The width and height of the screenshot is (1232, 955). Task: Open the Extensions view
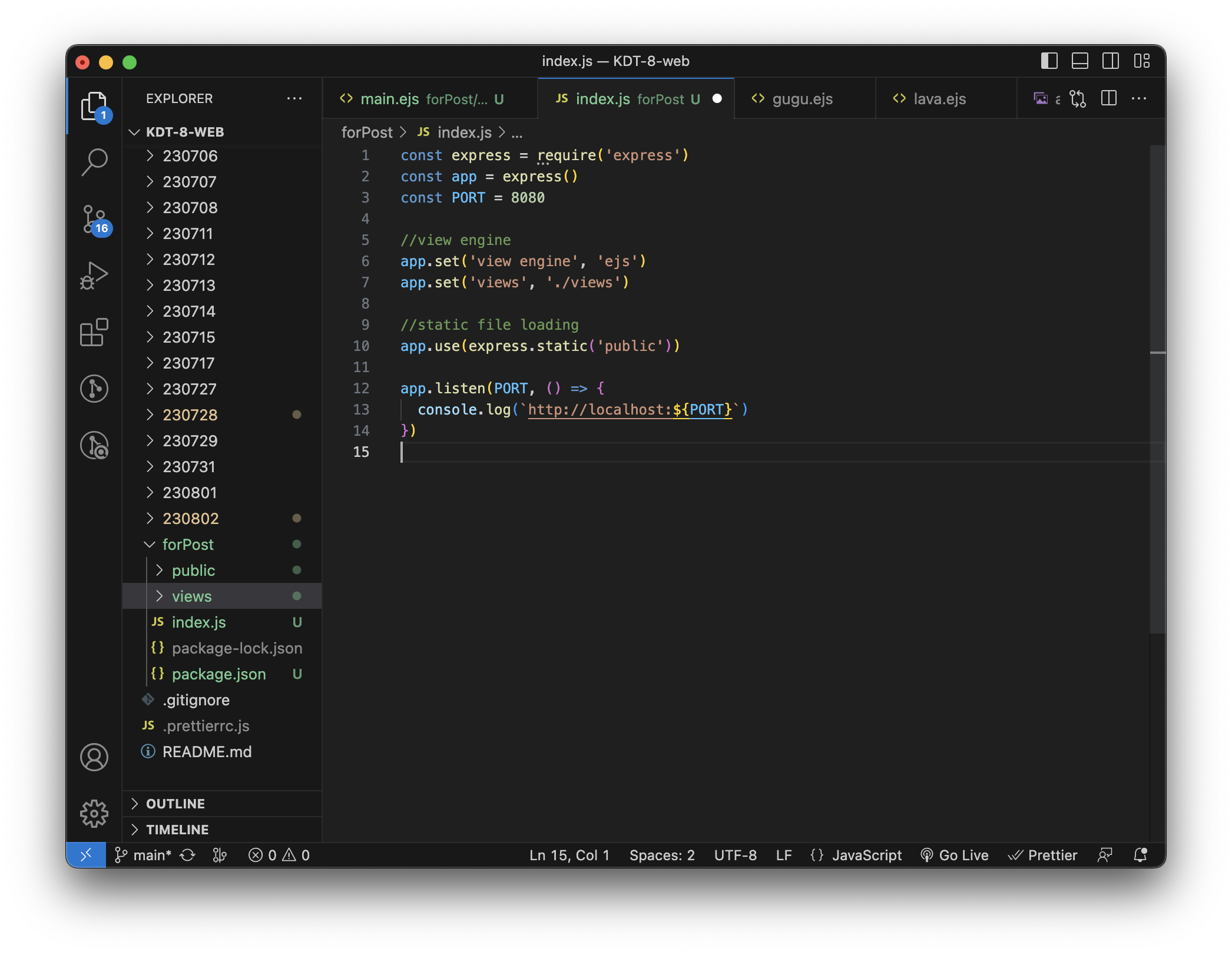tap(94, 333)
